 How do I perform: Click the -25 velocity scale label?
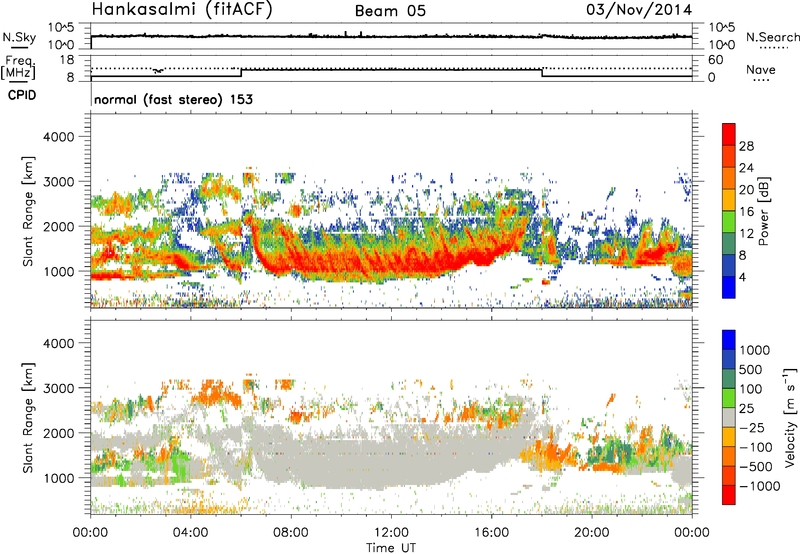click(752, 428)
